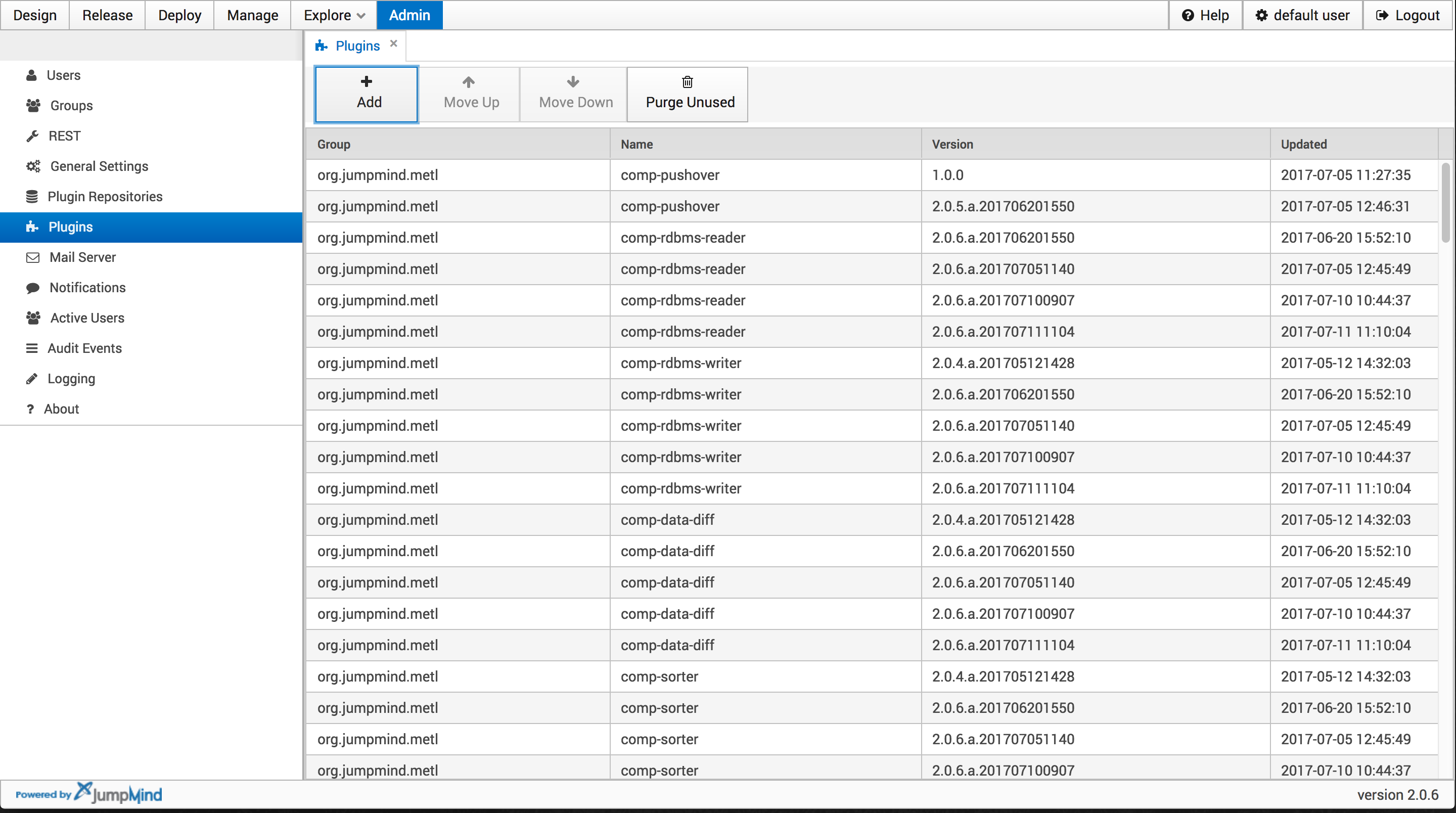Click the General Settings gears icon

click(x=33, y=166)
